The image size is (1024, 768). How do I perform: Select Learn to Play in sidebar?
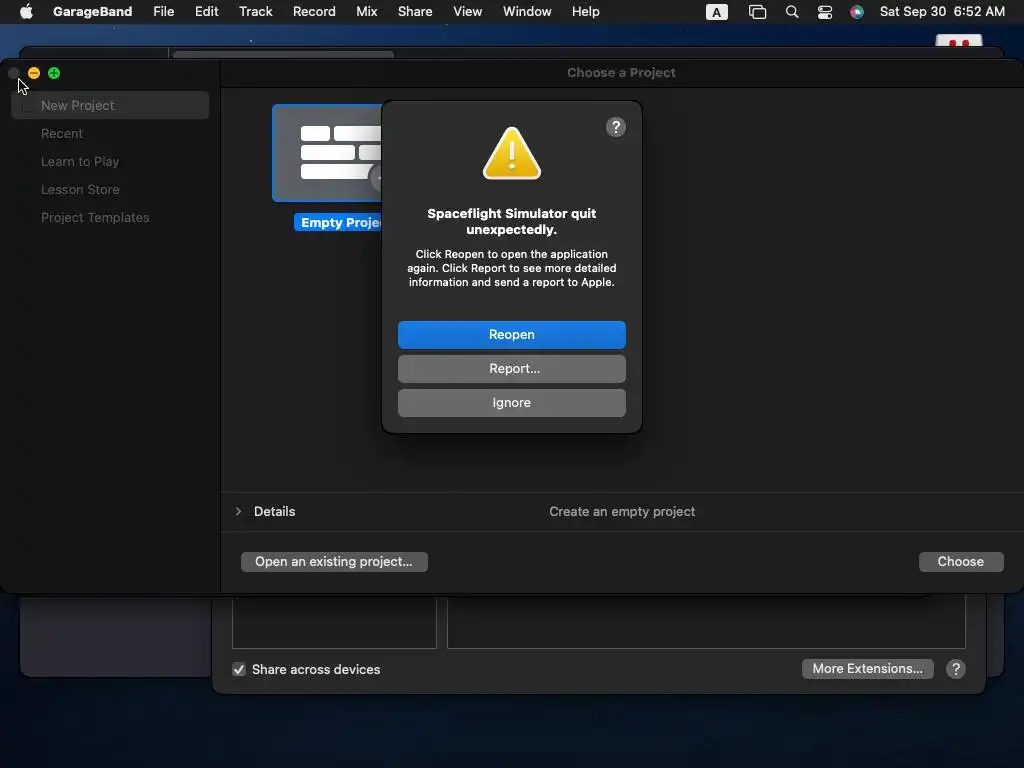[x=80, y=161]
